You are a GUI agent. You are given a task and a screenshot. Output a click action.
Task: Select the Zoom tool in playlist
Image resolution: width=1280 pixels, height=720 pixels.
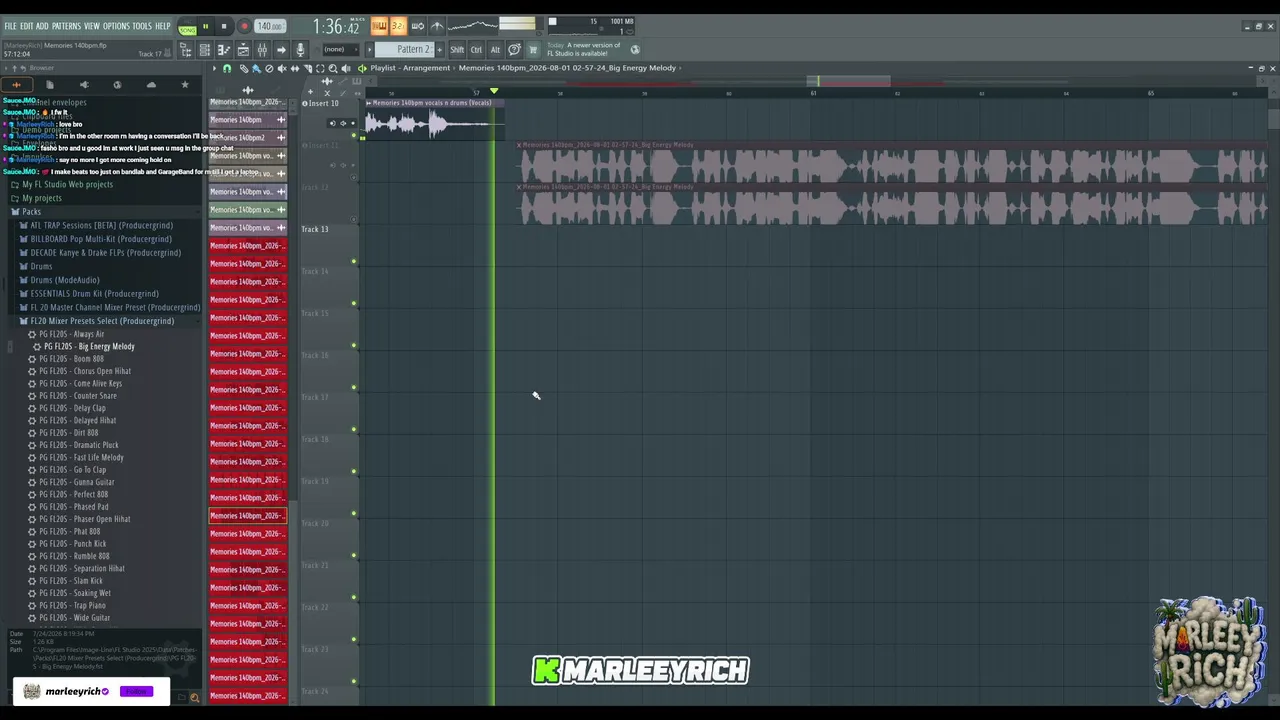333,68
